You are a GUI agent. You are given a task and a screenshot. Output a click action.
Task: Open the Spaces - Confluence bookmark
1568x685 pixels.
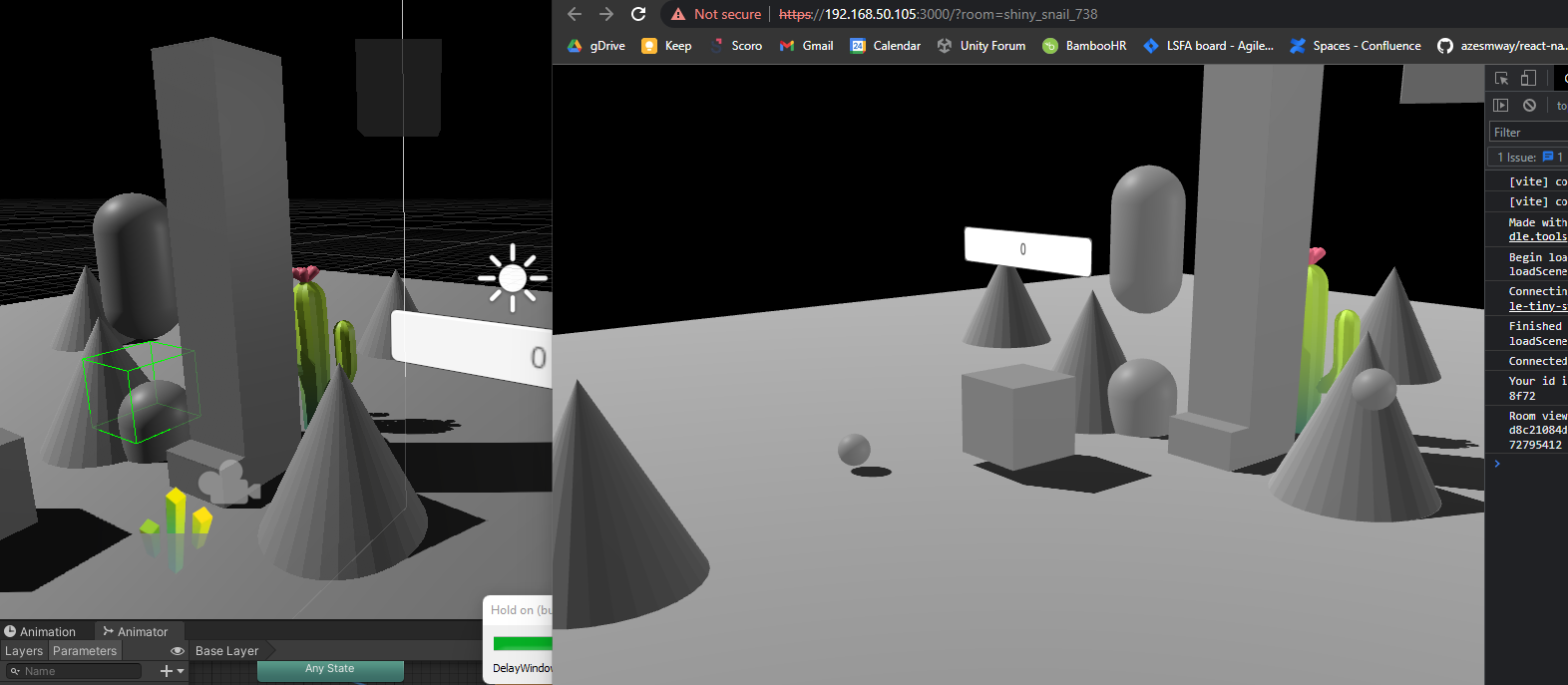tap(1356, 46)
